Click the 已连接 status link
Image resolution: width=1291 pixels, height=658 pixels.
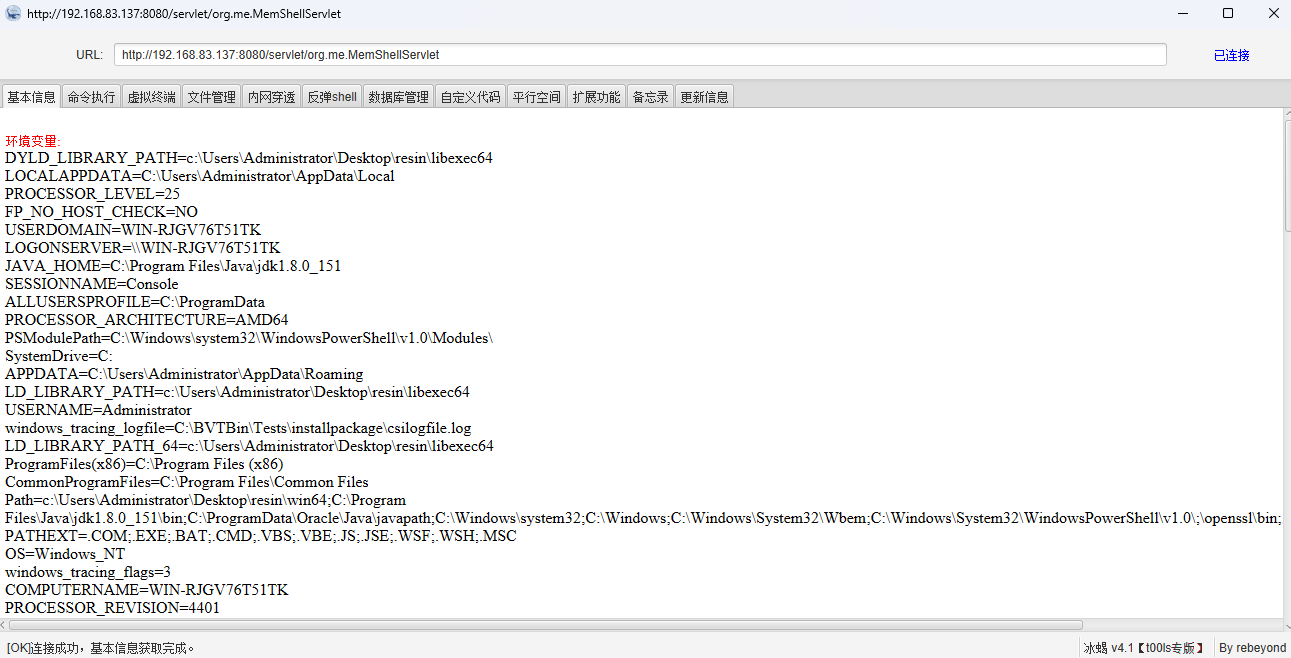point(1231,55)
